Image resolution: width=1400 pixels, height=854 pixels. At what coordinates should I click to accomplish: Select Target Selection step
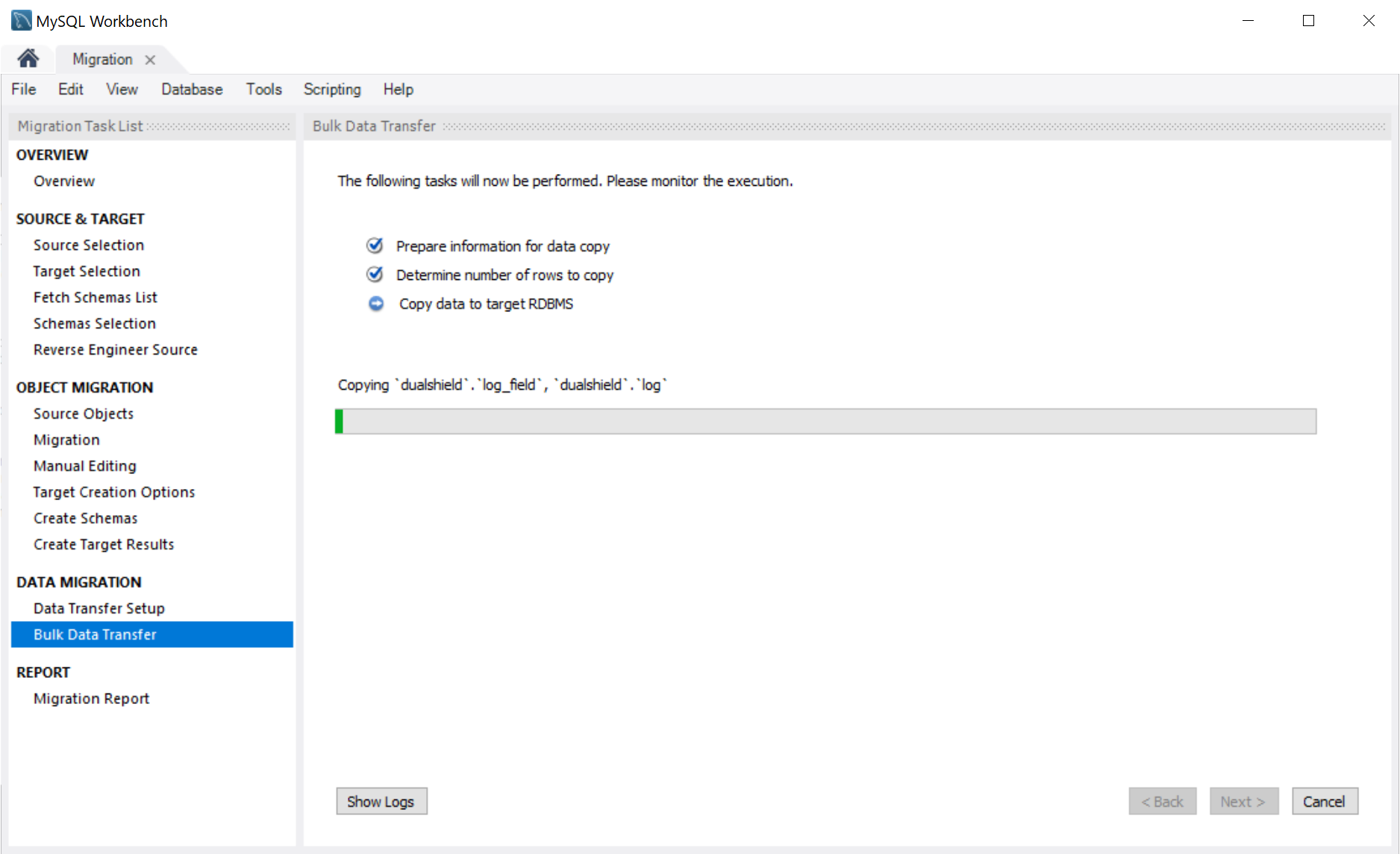pyautogui.click(x=87, y=271)
